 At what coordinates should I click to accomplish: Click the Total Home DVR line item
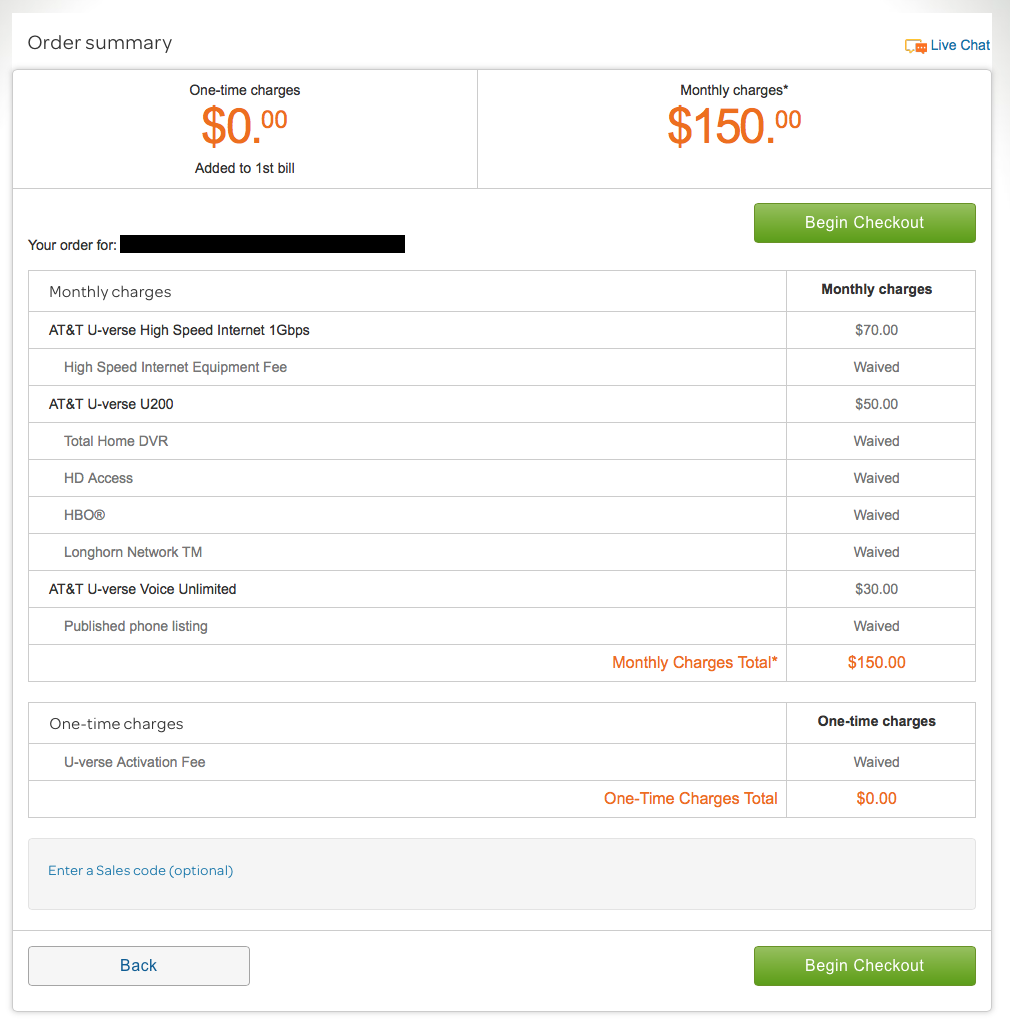[x=116, y=441]
